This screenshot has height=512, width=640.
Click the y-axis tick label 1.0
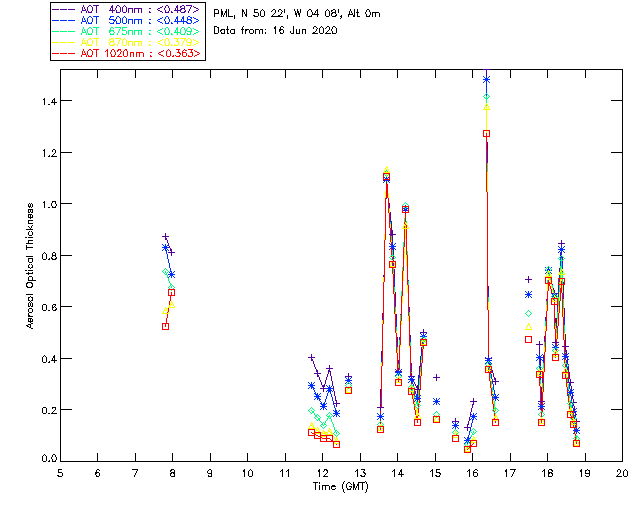(x=46, y=204)
